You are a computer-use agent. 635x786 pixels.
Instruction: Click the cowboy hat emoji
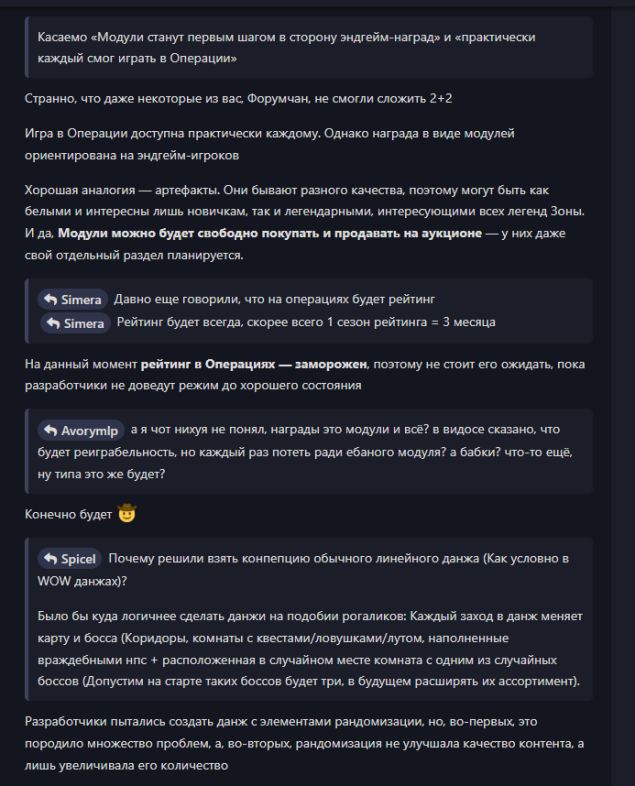(x=126, y=515)
